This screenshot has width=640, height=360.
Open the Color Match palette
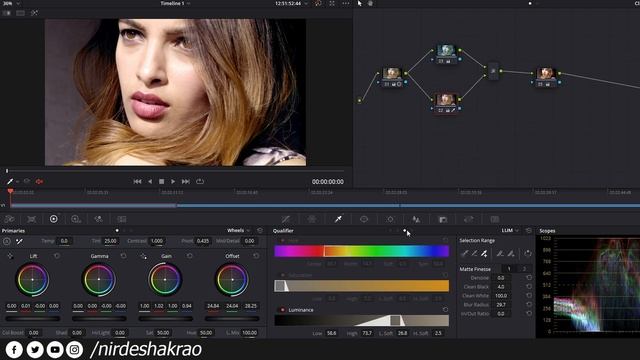(x=31, y=219)
